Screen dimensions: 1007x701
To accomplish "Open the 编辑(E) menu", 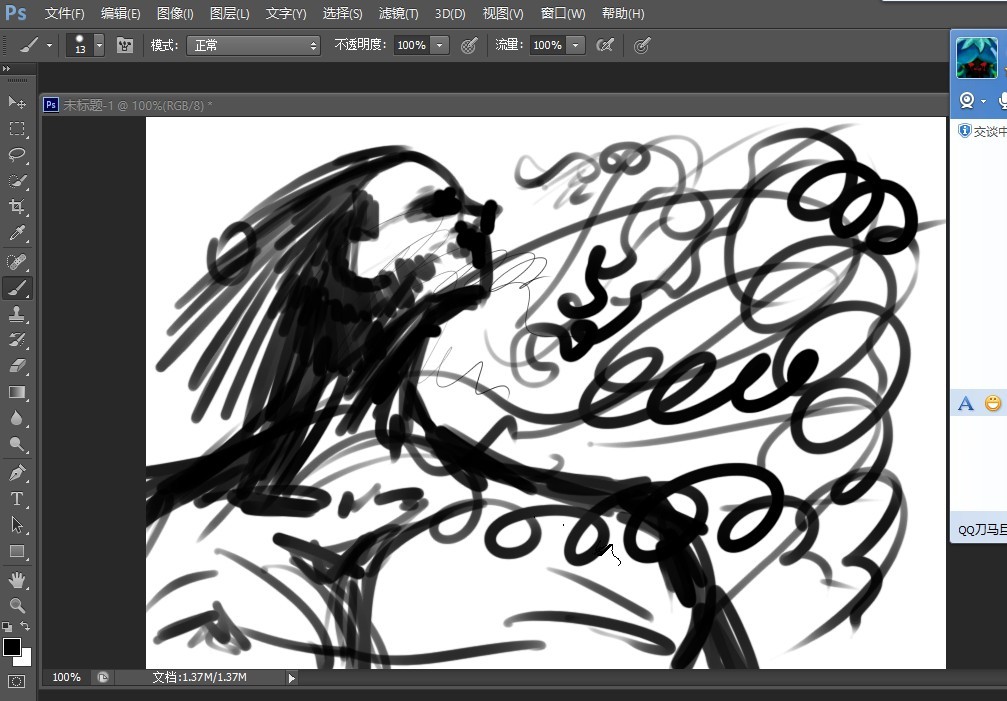I will pos(121,13).
